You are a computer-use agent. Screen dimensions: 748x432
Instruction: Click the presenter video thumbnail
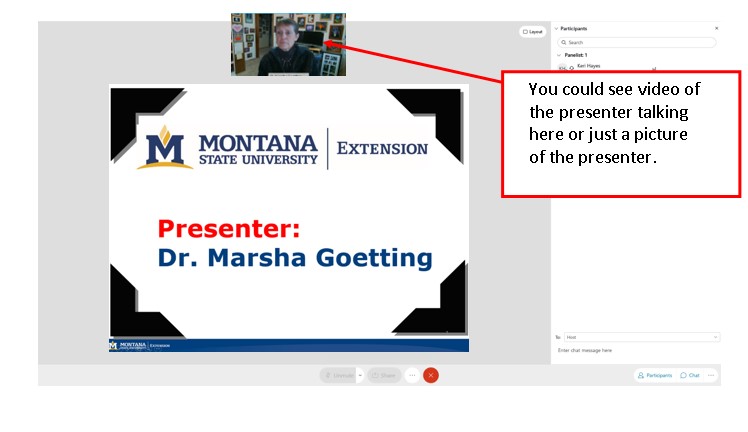(289, 44)
